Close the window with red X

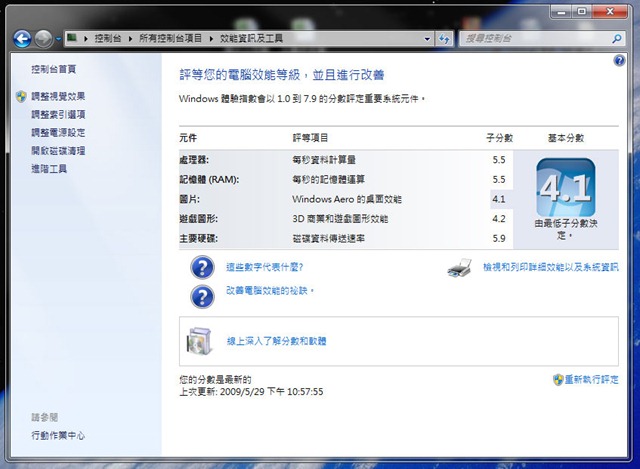coord(610,12)
